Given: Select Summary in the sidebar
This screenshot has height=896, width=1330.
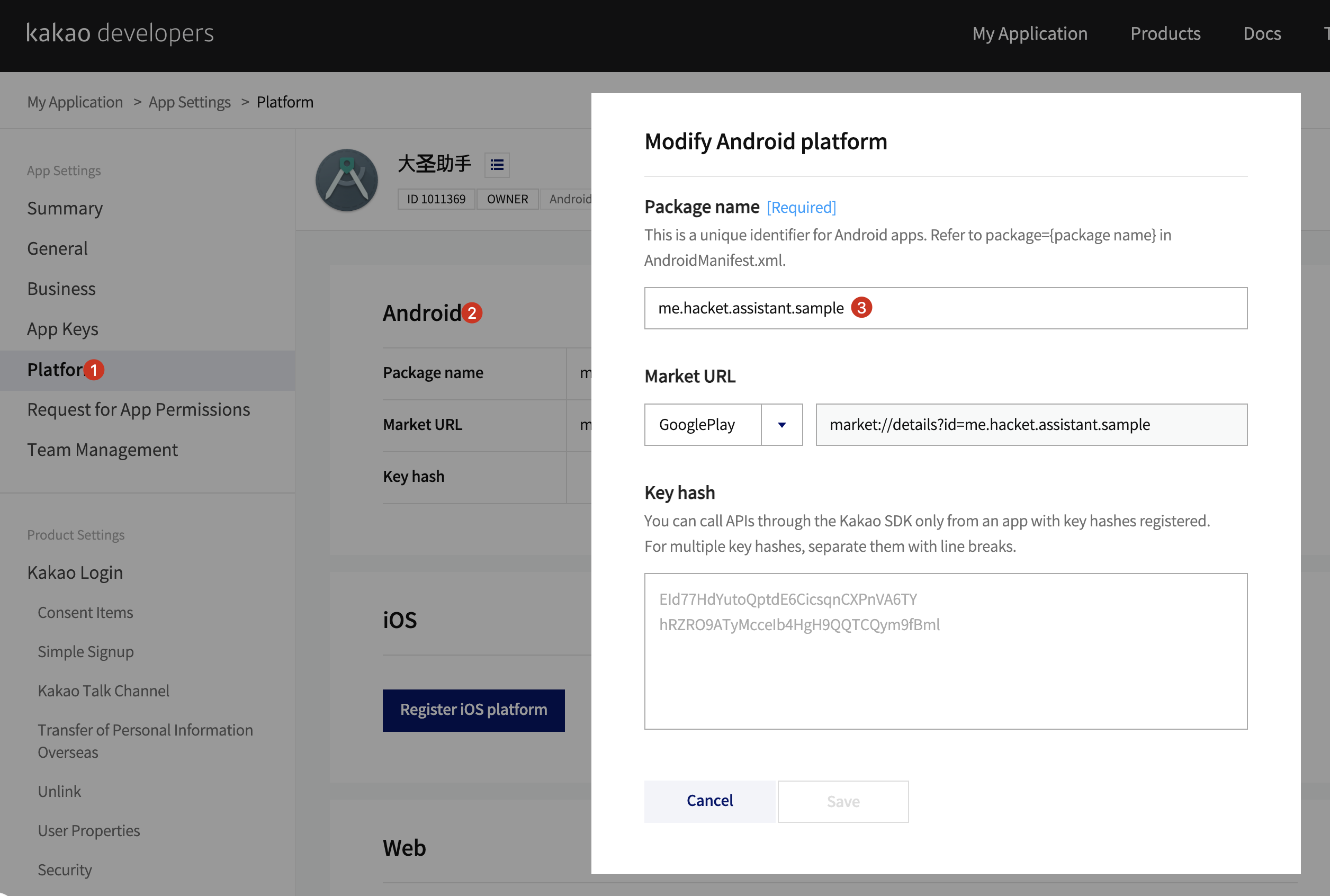Looking at the screenshot, I should (x=65, y=208).
